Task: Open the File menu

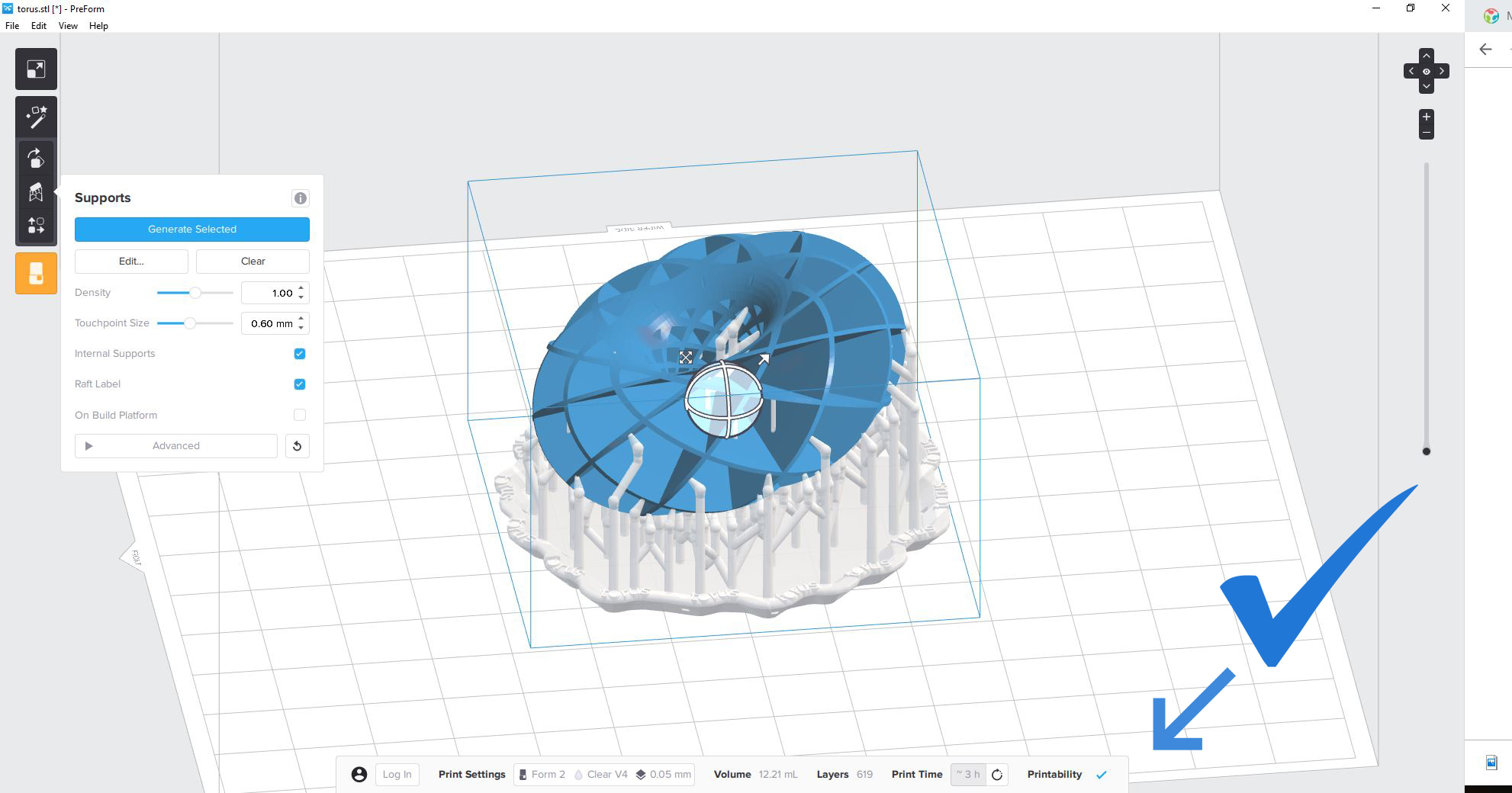Action: (x=12, y=26)
